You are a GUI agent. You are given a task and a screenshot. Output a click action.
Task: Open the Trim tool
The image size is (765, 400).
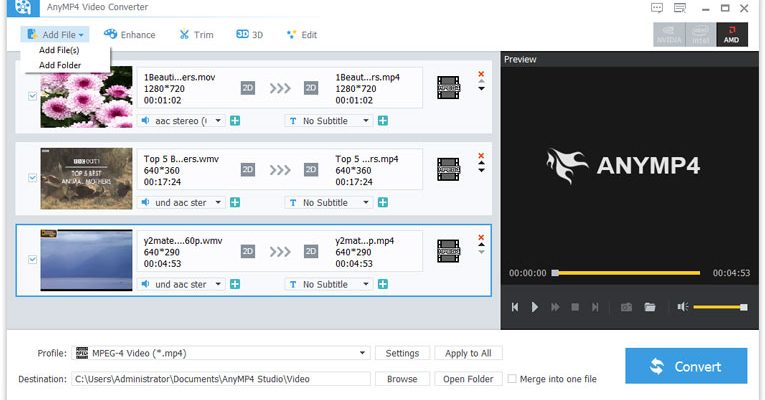196,35
